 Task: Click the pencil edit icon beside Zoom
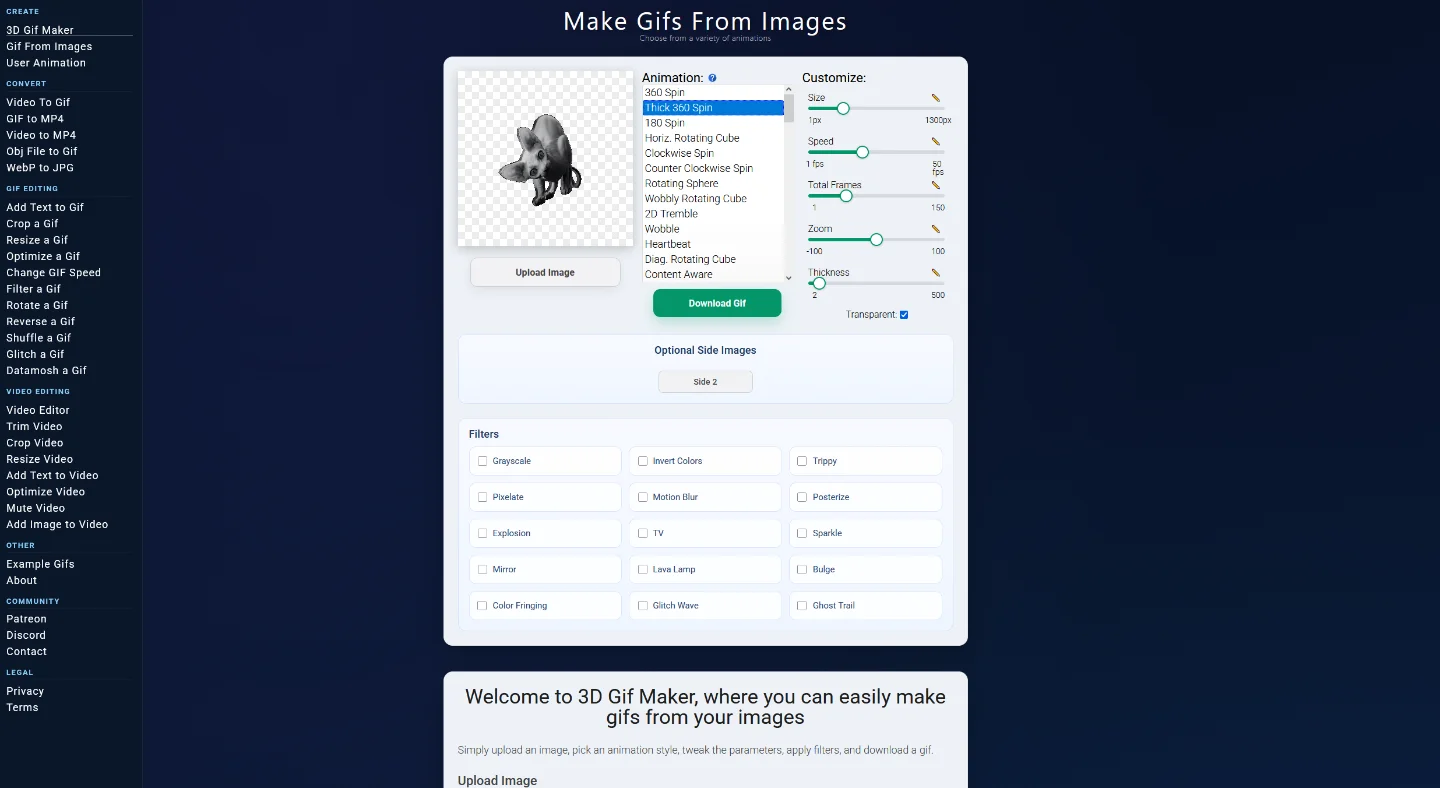(936, 229)
